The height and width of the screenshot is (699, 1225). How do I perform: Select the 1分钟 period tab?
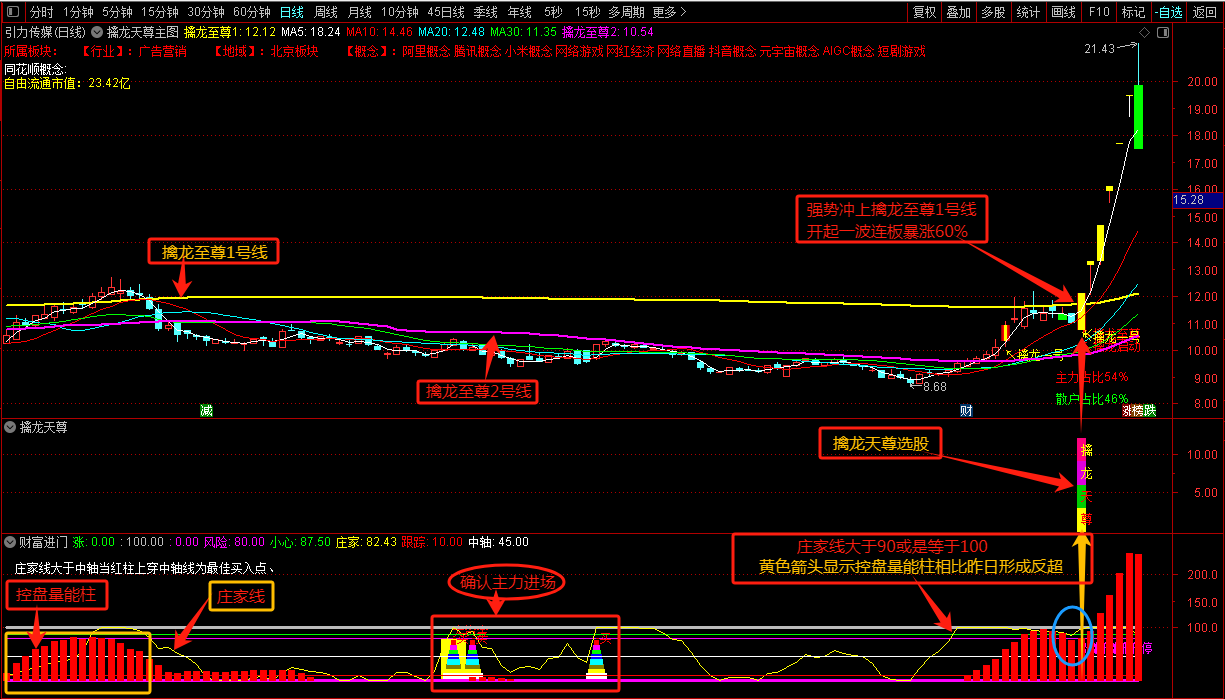click(78, 12)
